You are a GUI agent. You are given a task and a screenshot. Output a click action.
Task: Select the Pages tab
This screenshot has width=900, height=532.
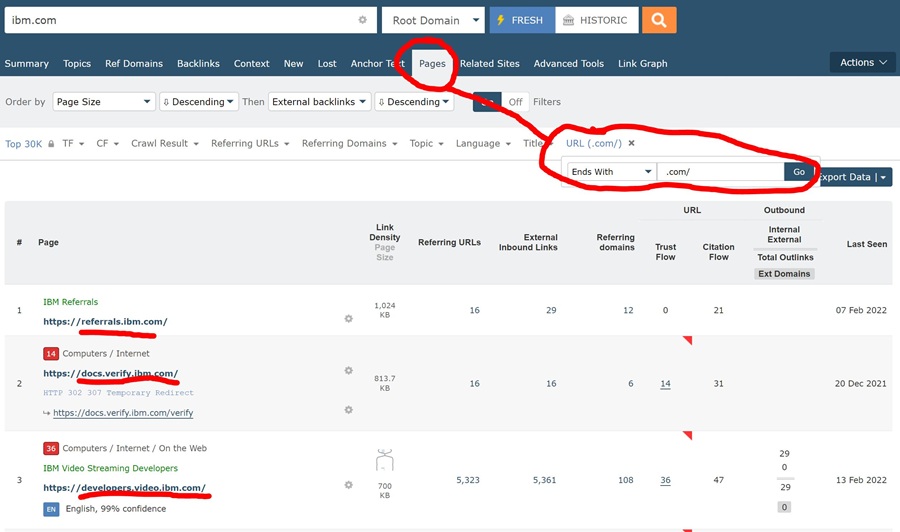point(432,64)
